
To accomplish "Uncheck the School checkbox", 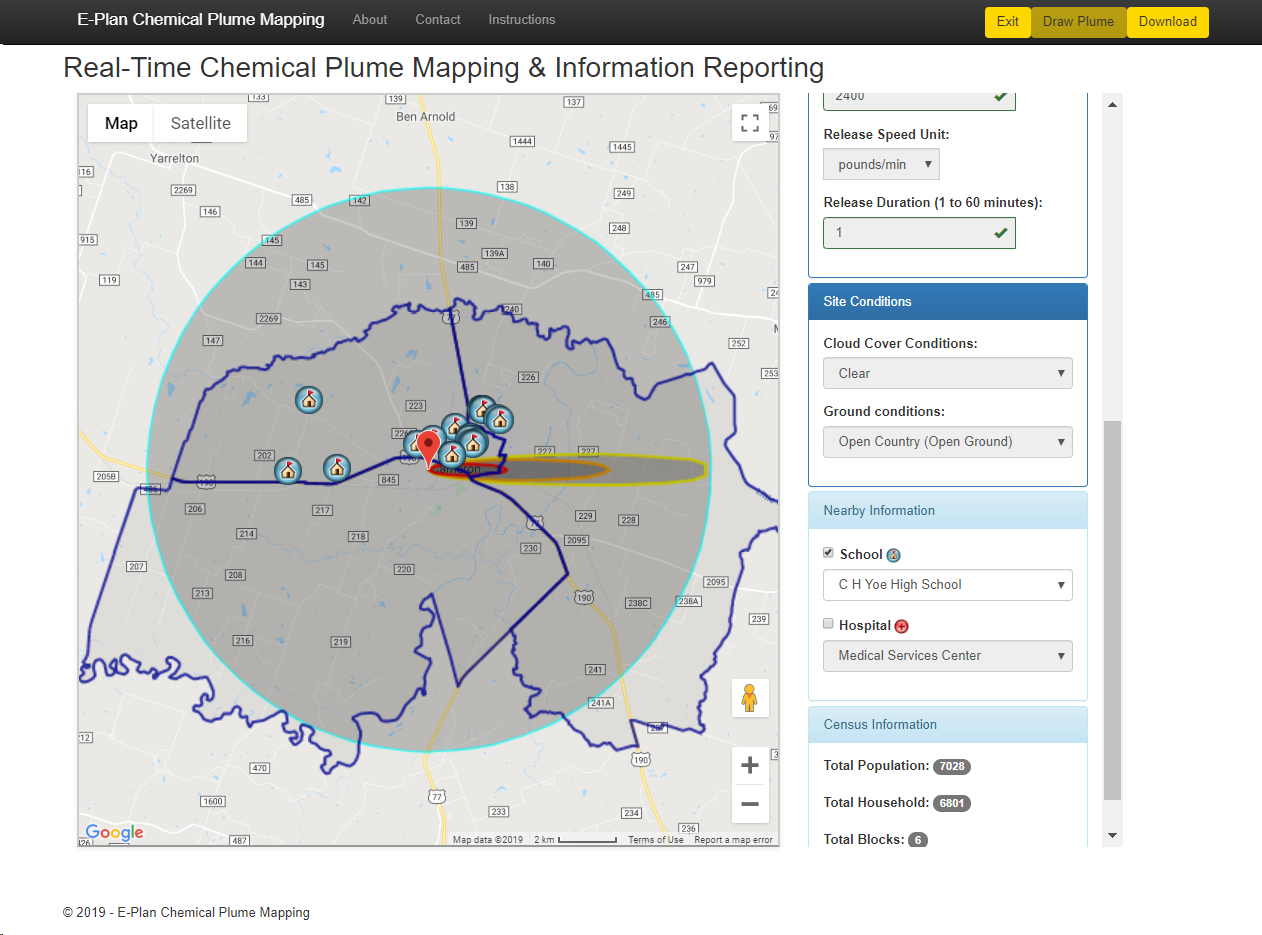I will [x=828, y=553].
